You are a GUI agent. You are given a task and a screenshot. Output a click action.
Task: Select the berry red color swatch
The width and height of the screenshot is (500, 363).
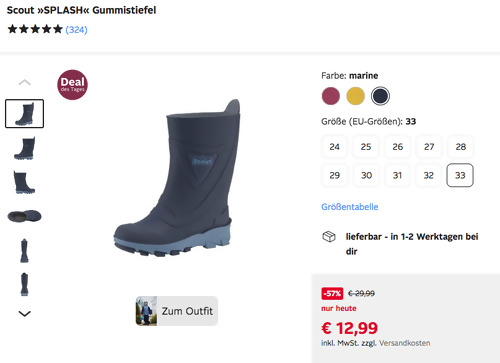click(x=331, y=96)
